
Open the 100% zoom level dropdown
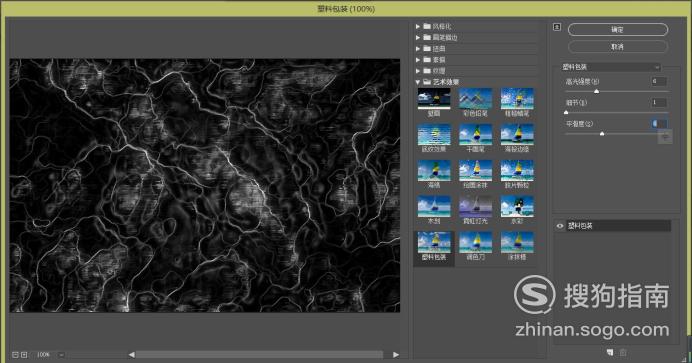61,355
